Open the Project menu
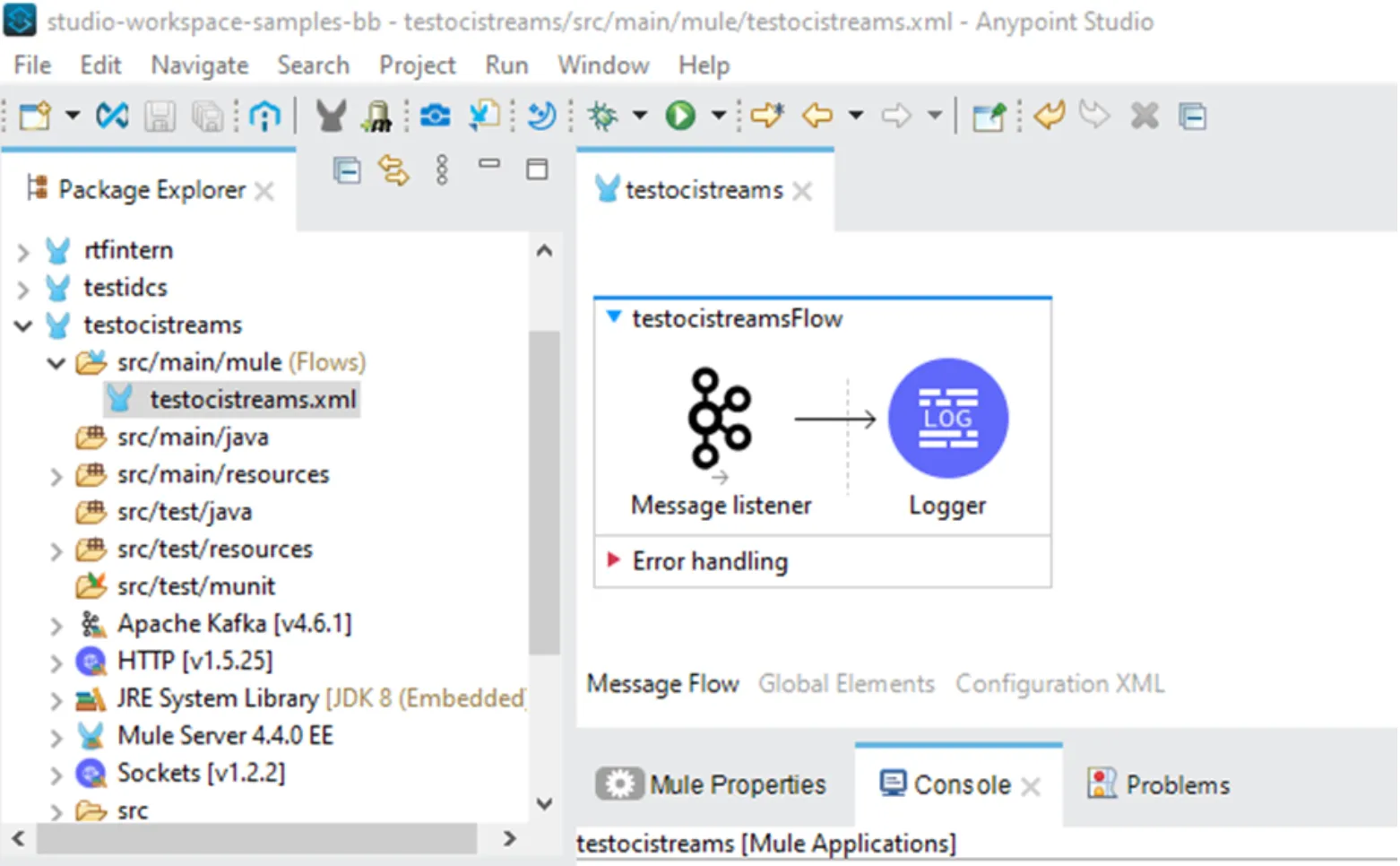The height and width of the screenshot is (866, 1400). click(417, 65)
